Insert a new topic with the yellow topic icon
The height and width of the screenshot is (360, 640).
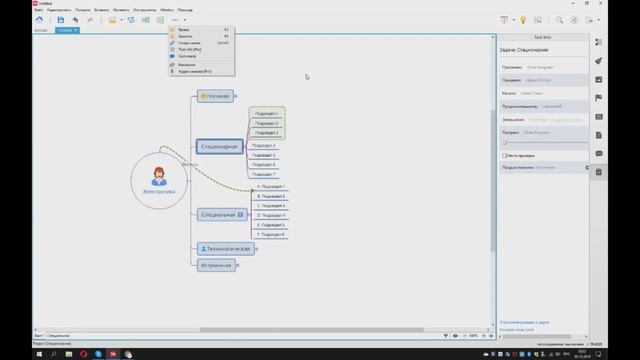pyautogui.click(x=112, y=20)
